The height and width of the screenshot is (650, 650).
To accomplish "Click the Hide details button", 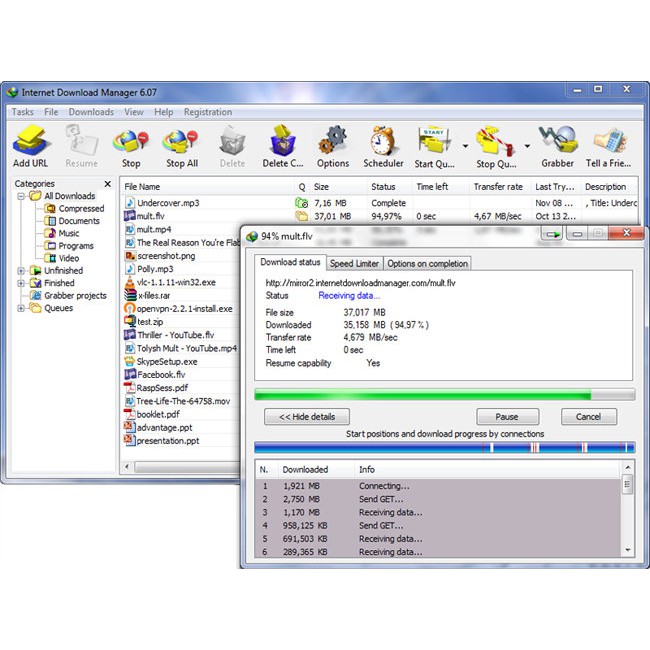I will pos(306,416).
